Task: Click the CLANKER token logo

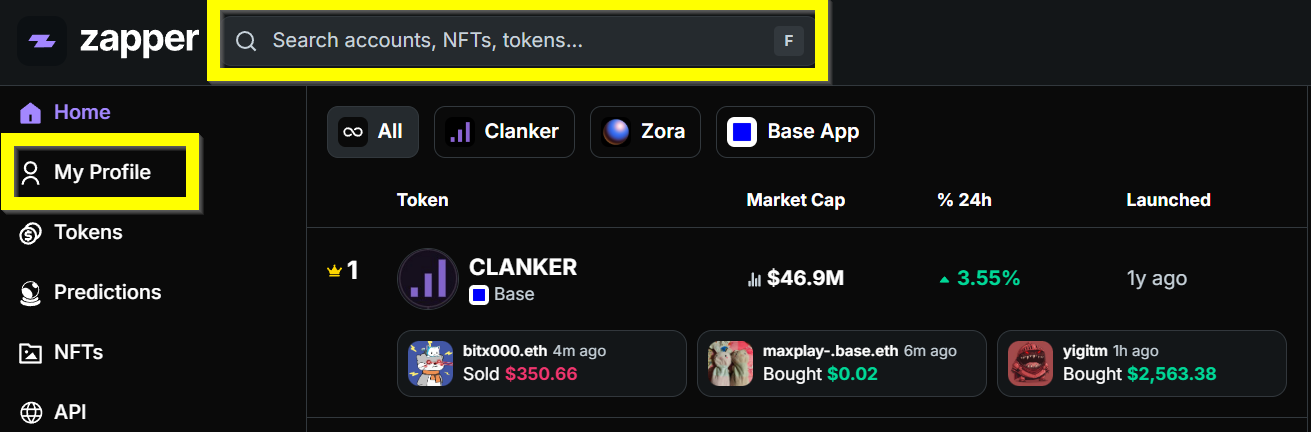Action: click(x=427, y=279)
